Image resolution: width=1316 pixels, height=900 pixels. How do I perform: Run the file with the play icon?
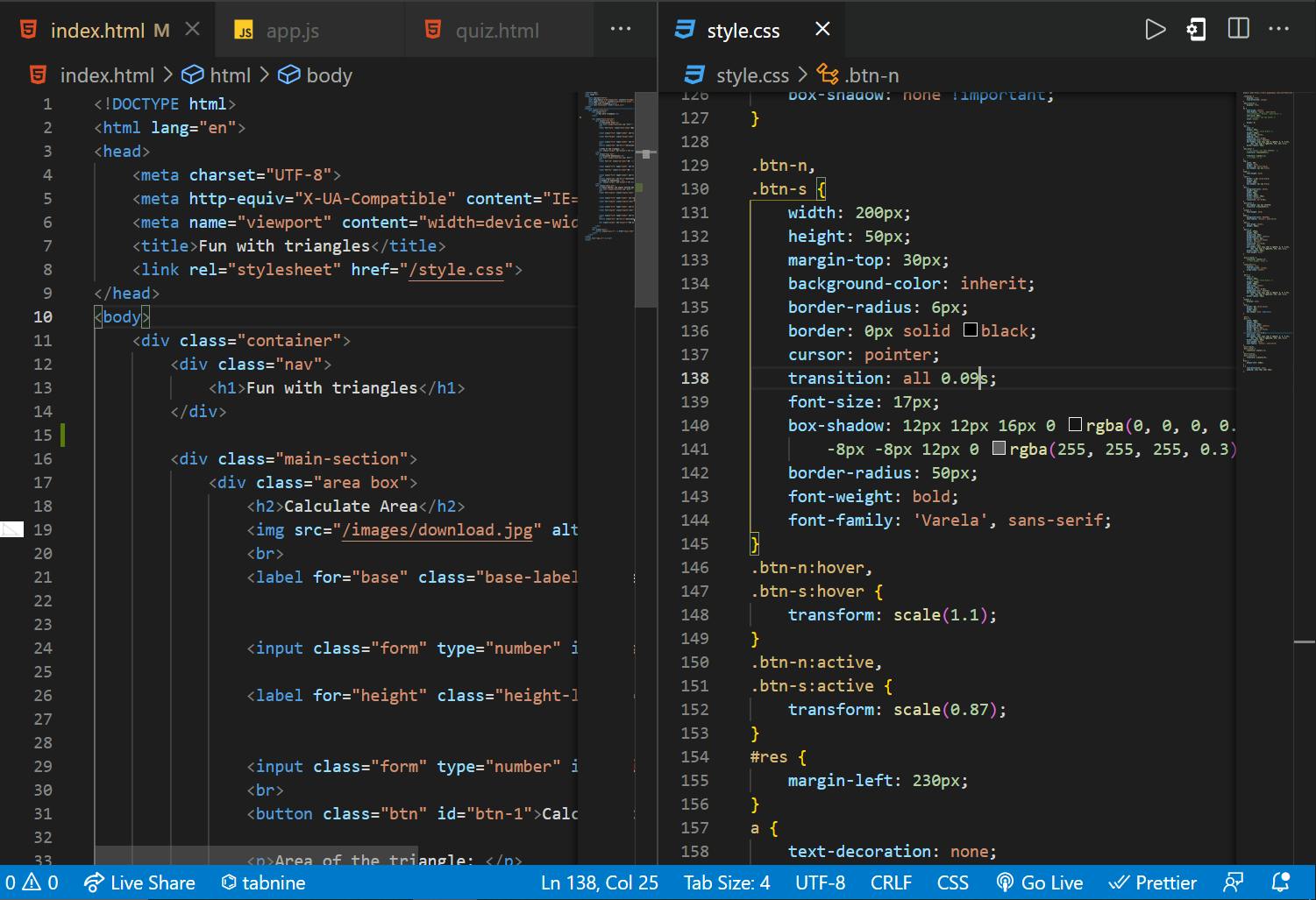(x=1156, y=30)
